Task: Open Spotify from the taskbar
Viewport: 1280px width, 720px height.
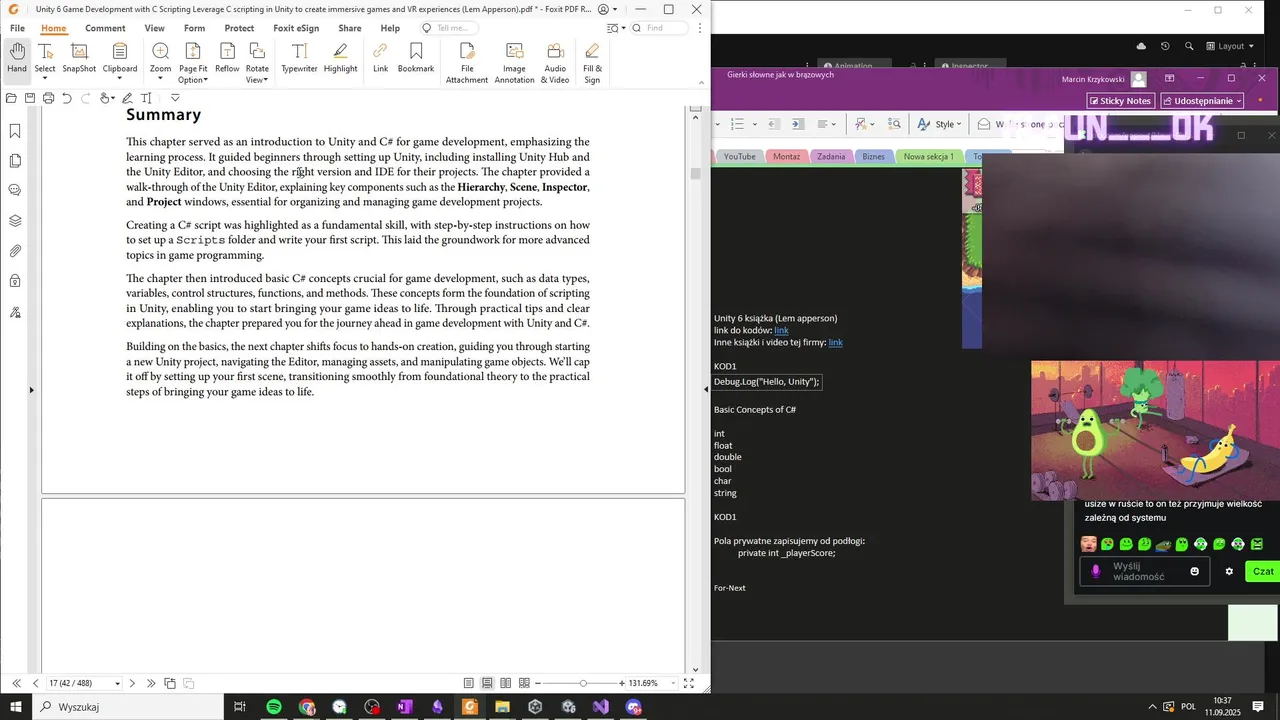Action: click(x=274, y=707)
